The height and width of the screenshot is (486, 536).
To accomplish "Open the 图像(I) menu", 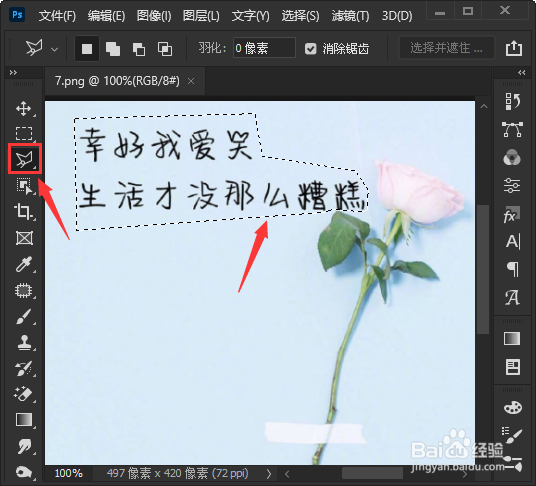I will tap(154, 16).
